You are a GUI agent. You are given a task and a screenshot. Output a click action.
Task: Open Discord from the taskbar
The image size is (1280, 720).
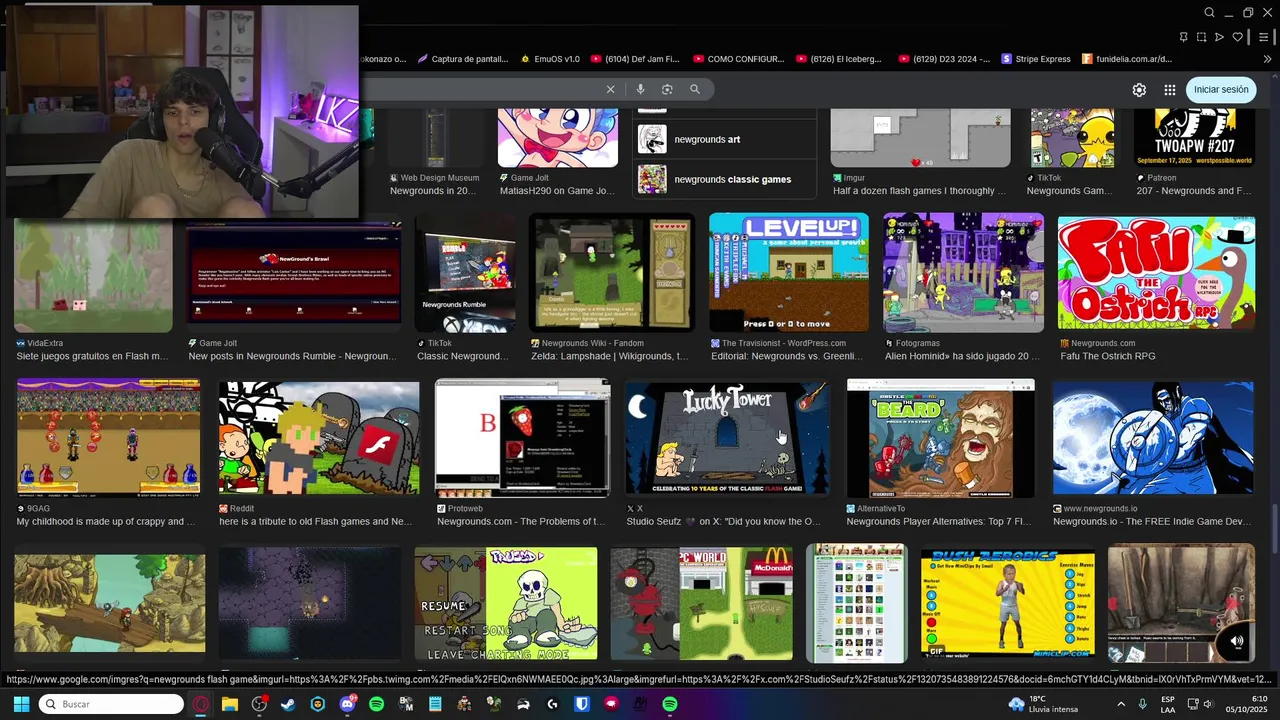(347, 704)
